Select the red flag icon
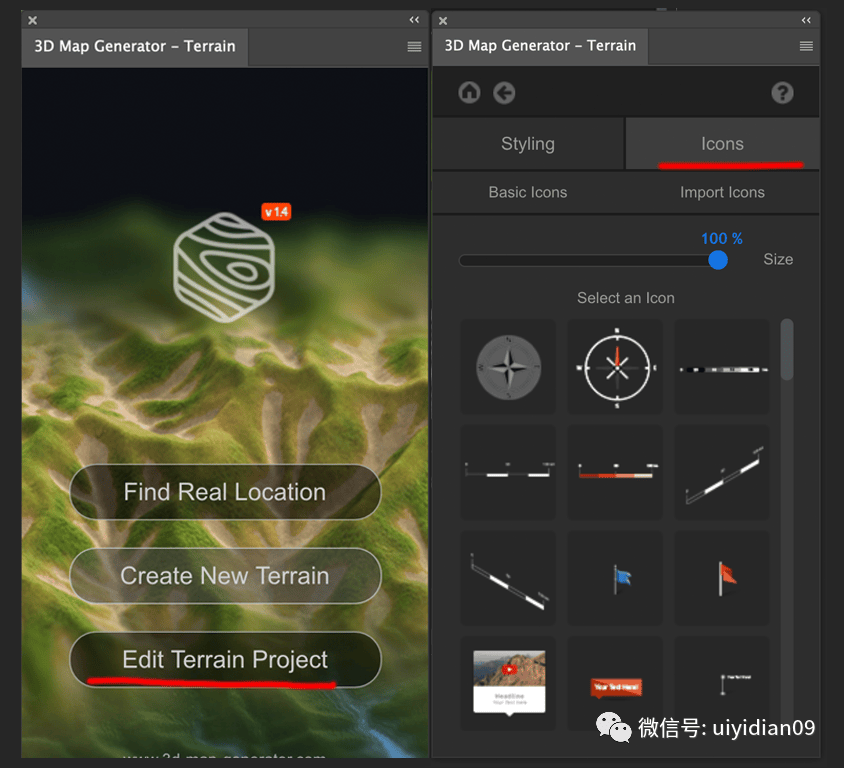The width and height of the screenshot is (844, 768). point(722,578)
